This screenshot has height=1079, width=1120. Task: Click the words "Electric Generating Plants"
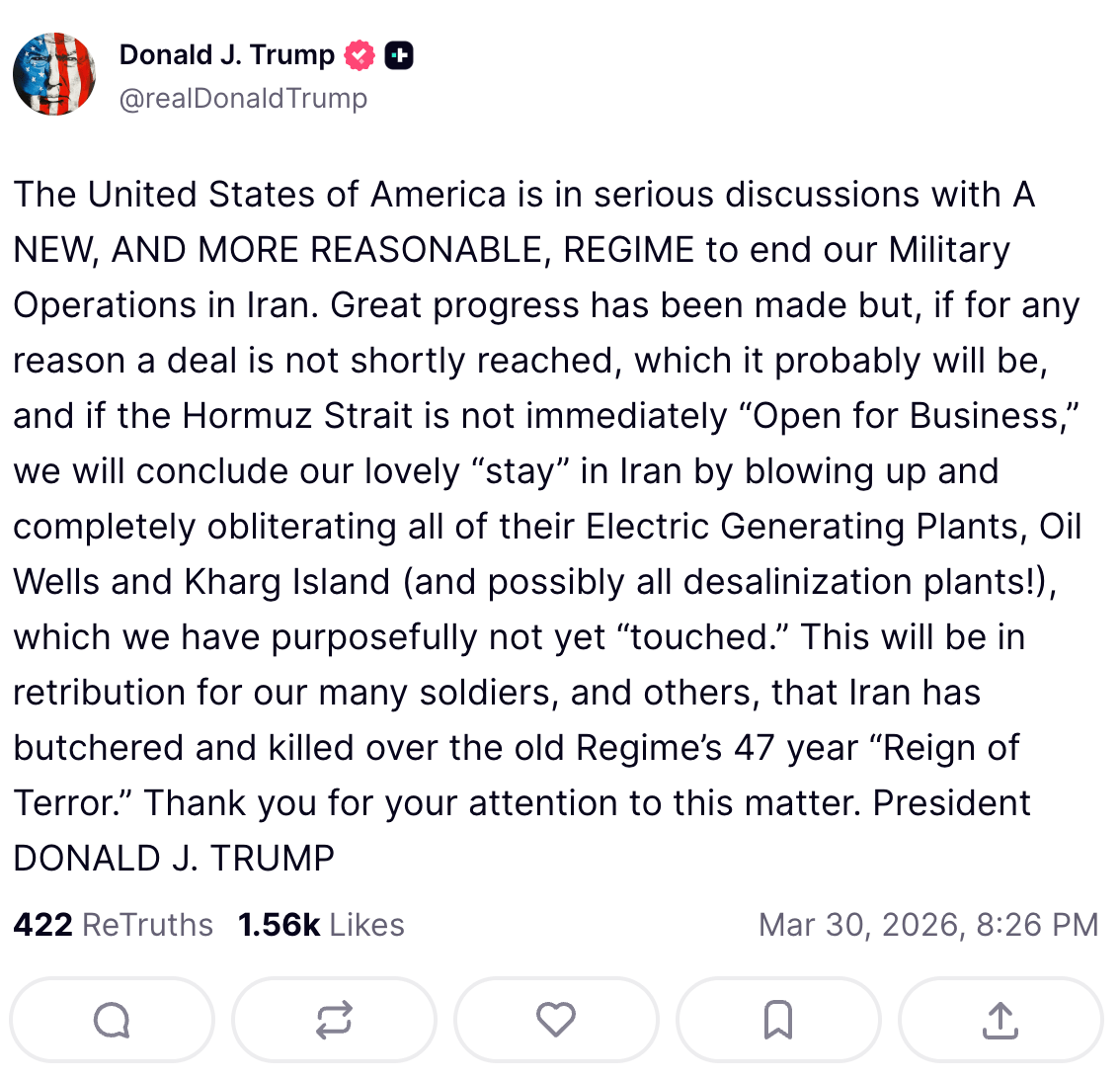click(x=802, y=527)
